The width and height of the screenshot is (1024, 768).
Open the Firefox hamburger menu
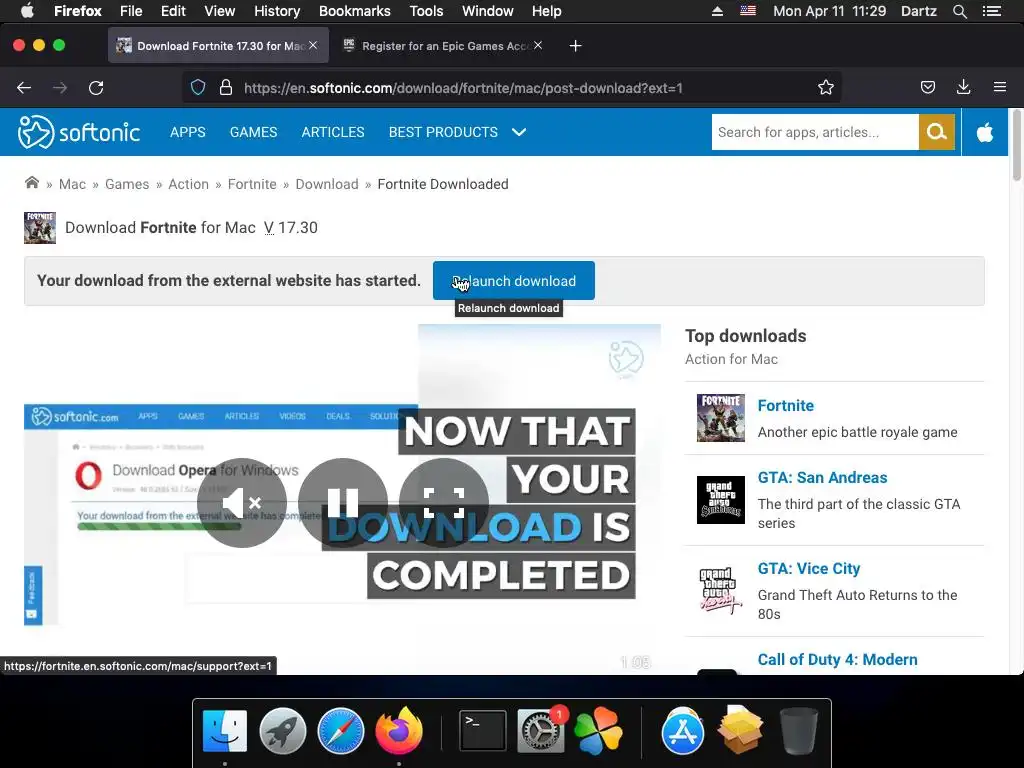1000,87
